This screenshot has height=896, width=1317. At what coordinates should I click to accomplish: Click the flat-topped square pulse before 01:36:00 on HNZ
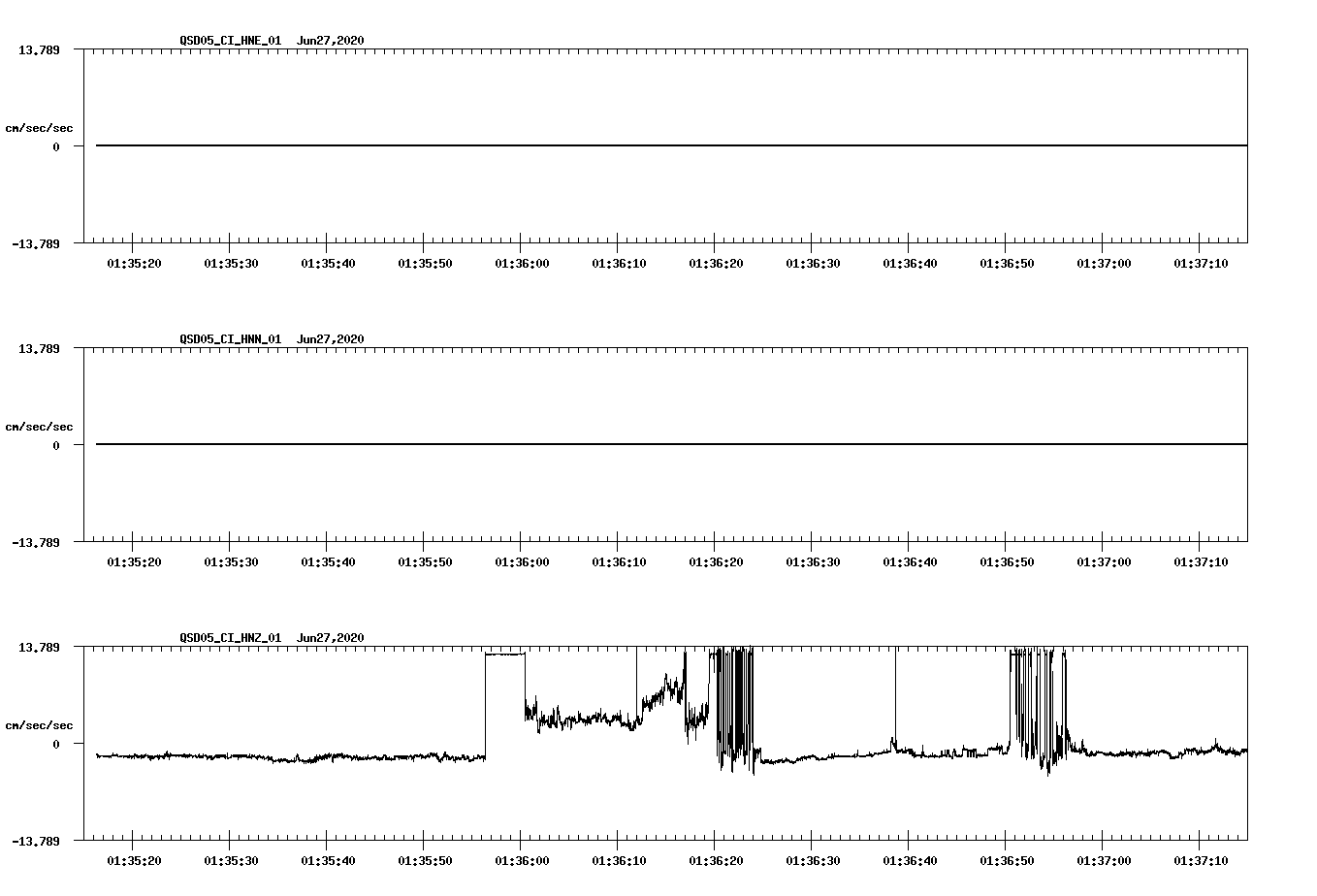[505, 655]
